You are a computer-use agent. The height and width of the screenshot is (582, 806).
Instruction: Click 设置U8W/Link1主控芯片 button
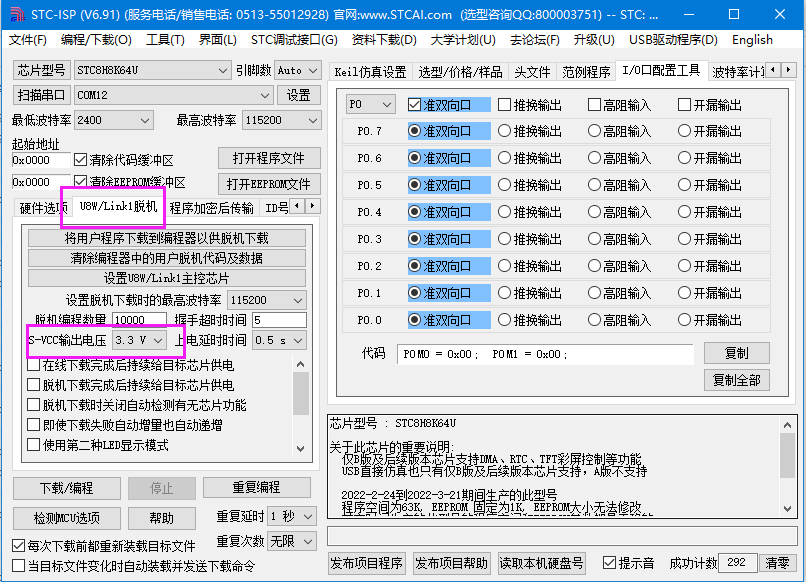(167, 278)
